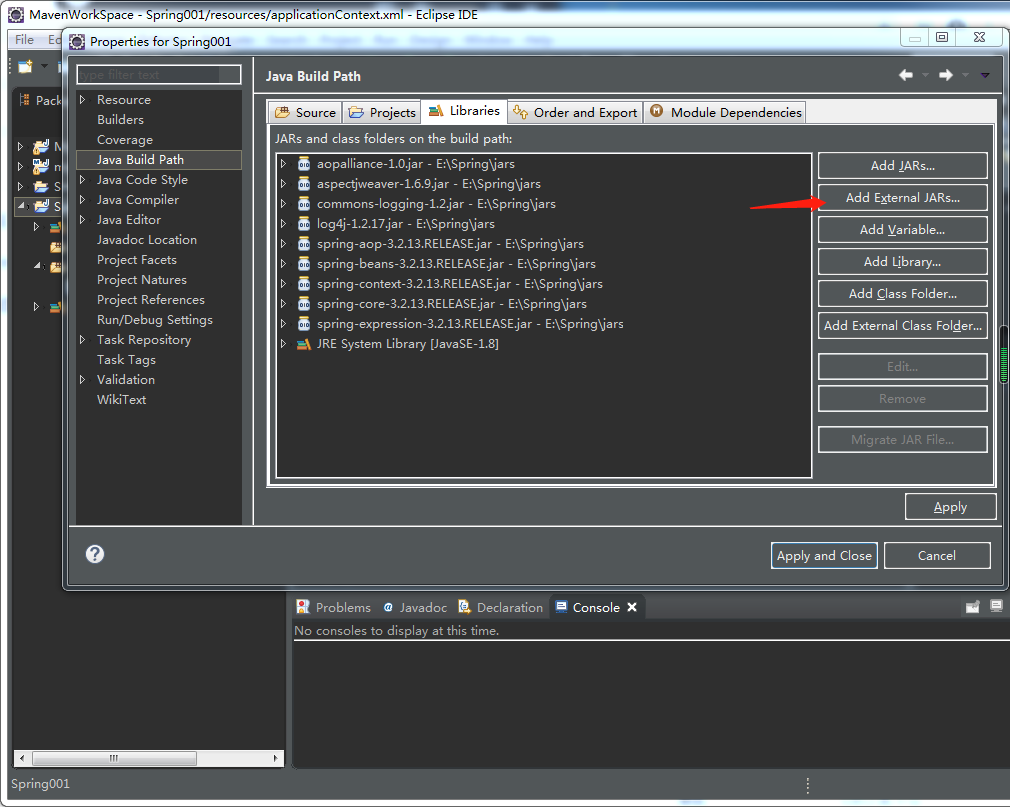Click Apply and Close button
This screenshot has width=1010, height=807.
click(x=824, y=555)
